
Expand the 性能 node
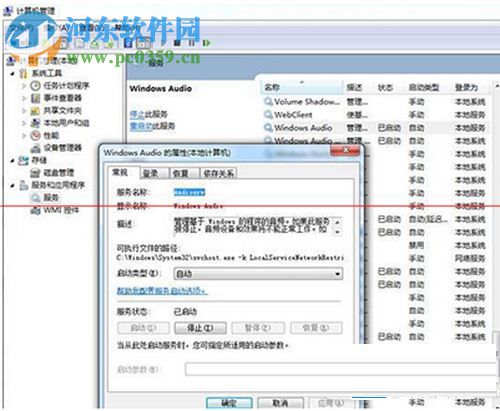tap(24, 135)
